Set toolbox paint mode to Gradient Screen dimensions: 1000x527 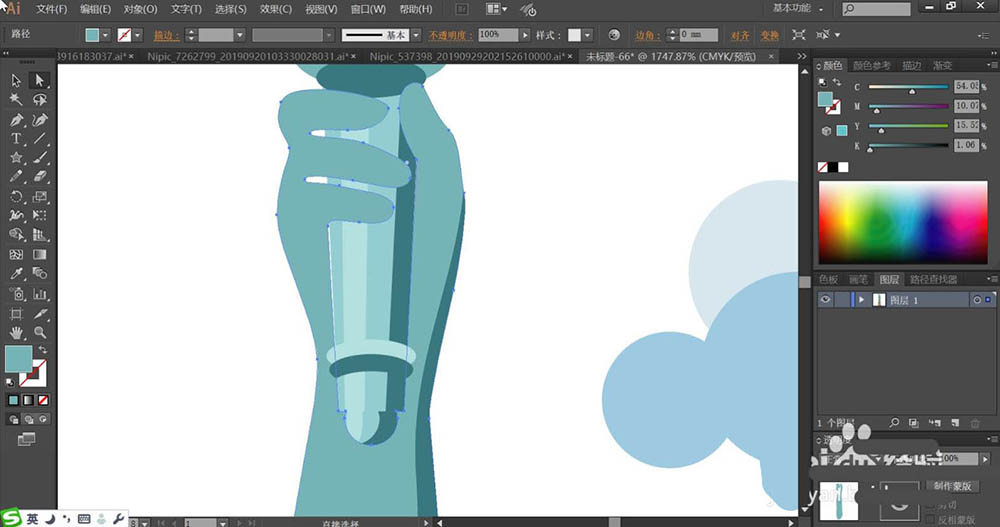click(28, 400)
